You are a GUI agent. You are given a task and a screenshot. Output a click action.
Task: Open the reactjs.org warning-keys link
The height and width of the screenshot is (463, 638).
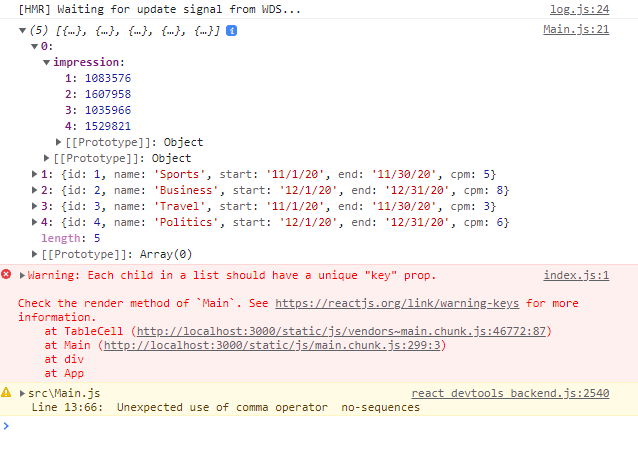(x=397, y=304)
